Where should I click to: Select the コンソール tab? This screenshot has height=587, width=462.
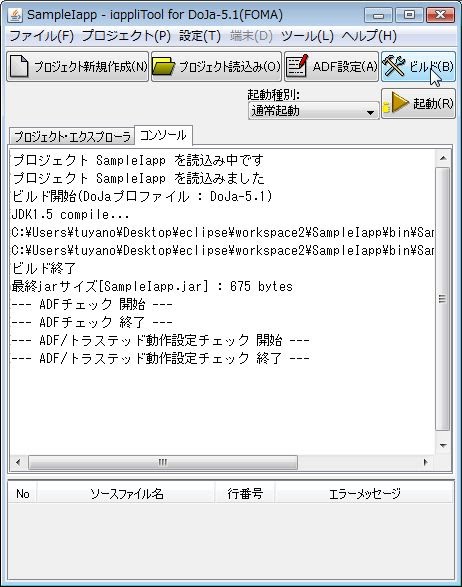click(163, 135)
